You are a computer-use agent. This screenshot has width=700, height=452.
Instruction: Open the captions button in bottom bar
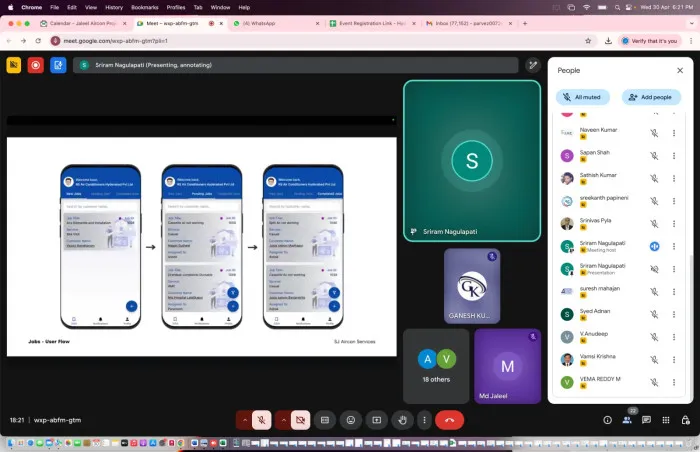324,420
